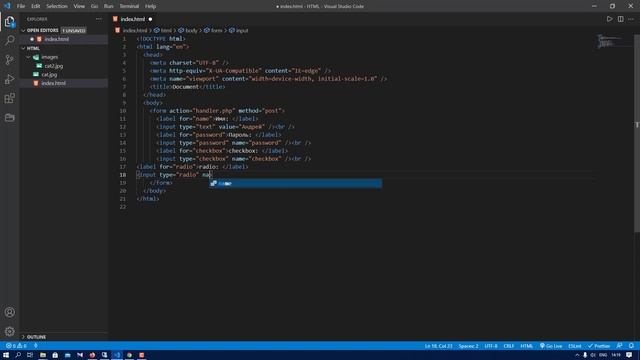Screen dimensions: 640x360
Task: Select index.html in Open Editors
Action: coord(57,39)
